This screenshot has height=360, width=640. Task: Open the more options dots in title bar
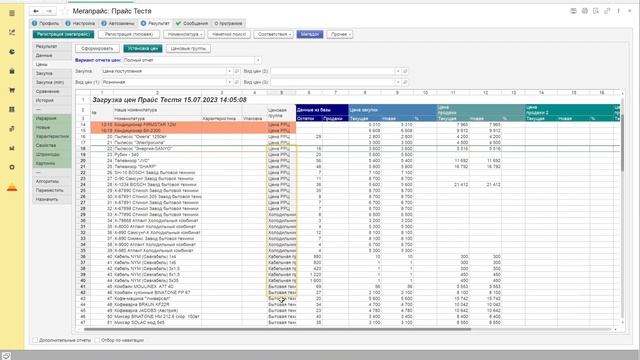click(x=619, y=11)
